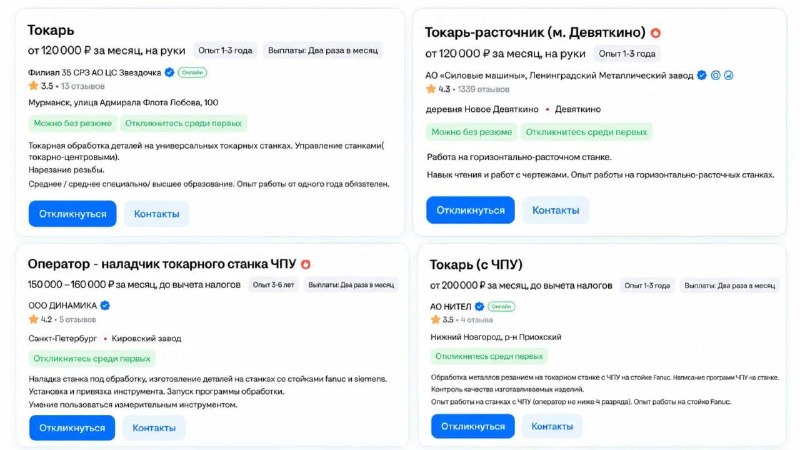This screenshot has height=450, width=800.
Task: Click the last round badge after Ленинградский Металлический завод
Action: 729,76
